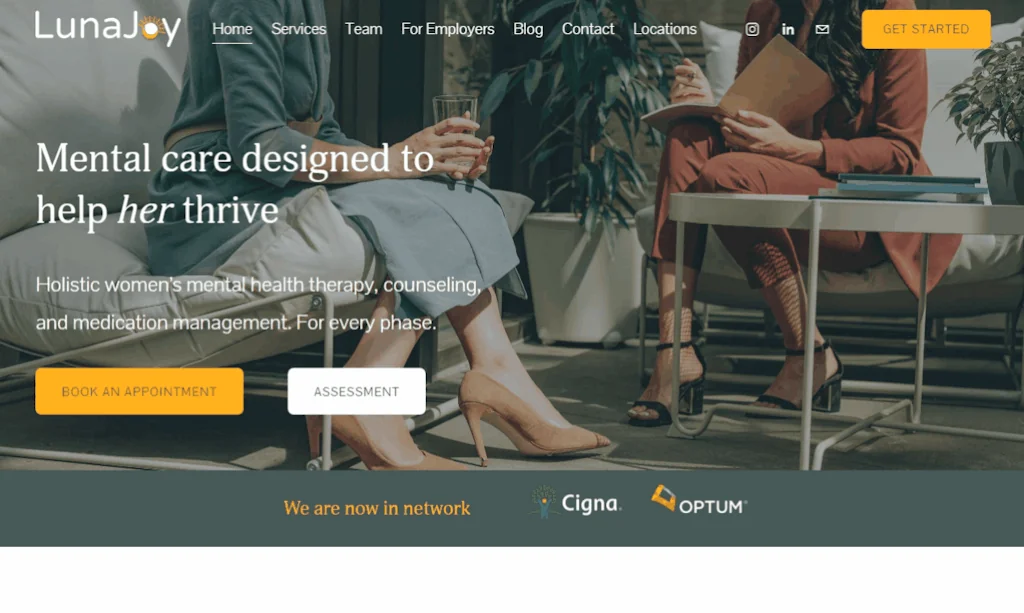Open the Blog page
1024x613 pixels.
point(528,29)
